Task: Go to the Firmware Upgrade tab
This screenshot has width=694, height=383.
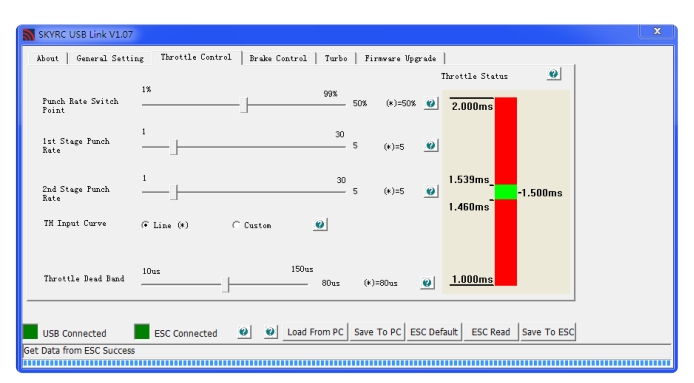Action: click(x=400, y=58)
